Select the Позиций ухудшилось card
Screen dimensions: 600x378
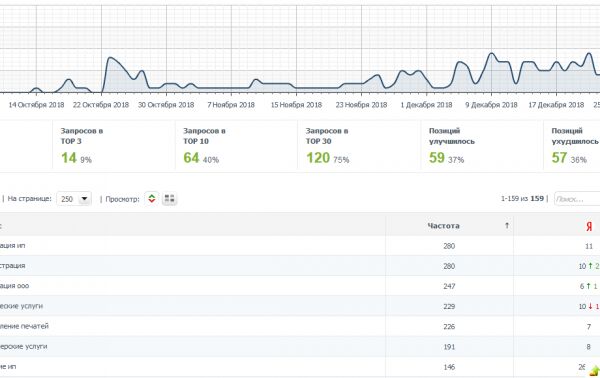(572, 146)
